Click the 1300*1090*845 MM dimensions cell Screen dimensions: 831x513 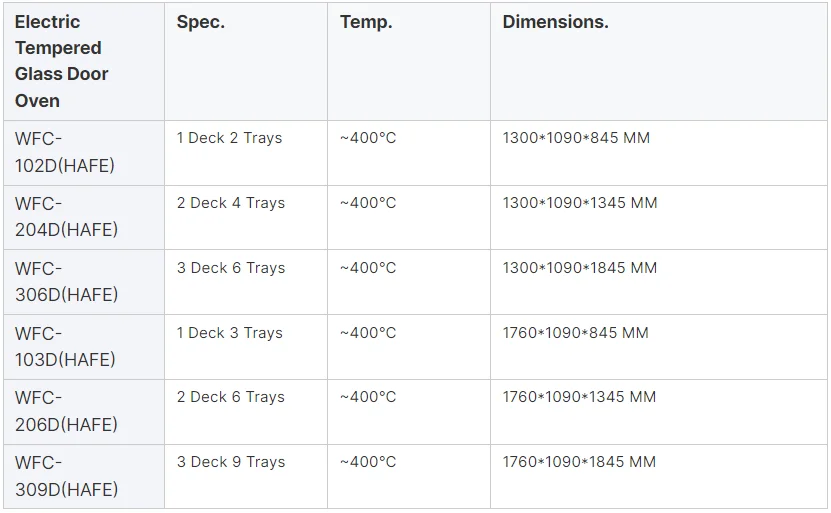576,138
